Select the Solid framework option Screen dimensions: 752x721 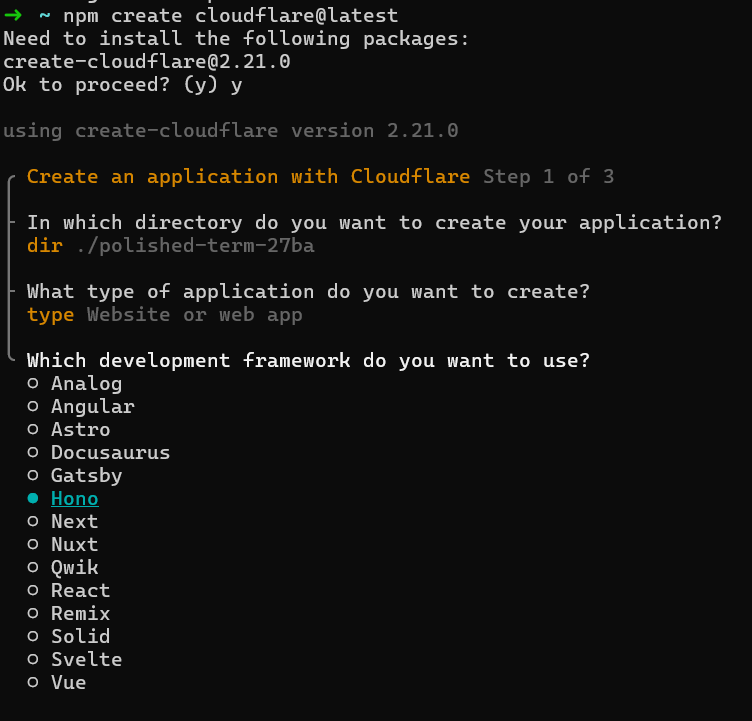pyautogui.click(x=80, y=637)
